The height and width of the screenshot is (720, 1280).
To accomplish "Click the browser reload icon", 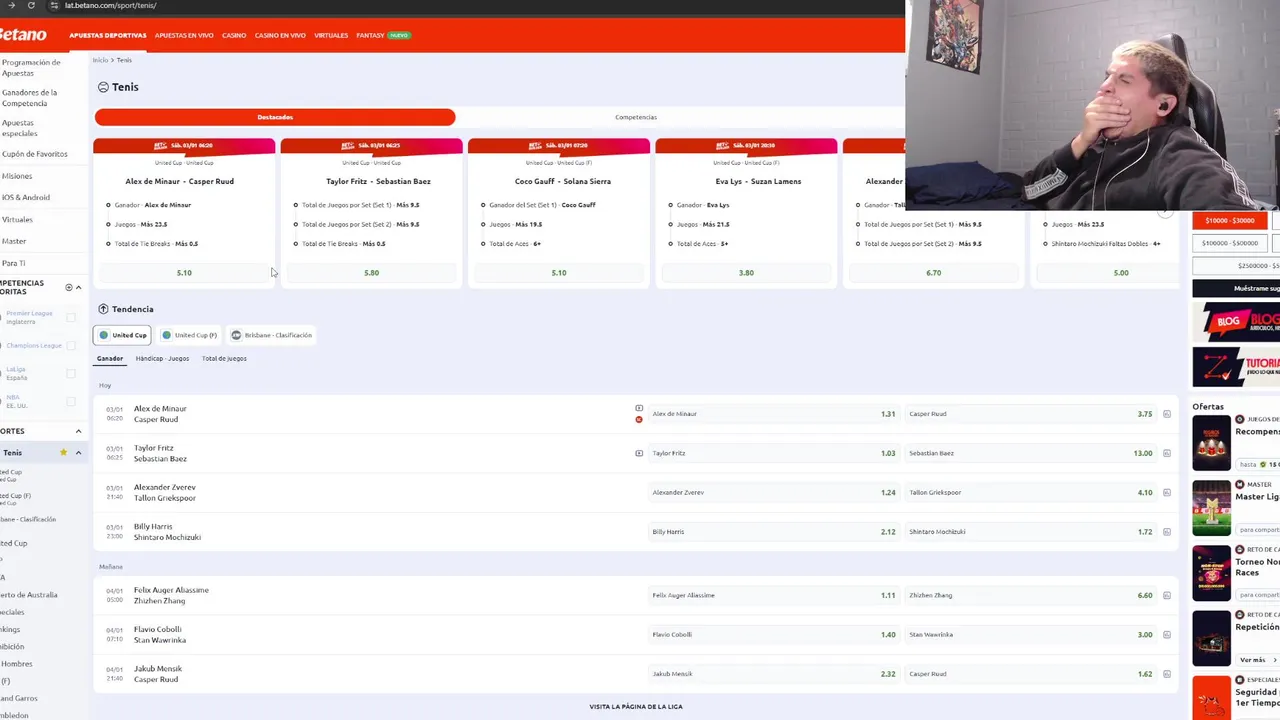I will [31, 5].
